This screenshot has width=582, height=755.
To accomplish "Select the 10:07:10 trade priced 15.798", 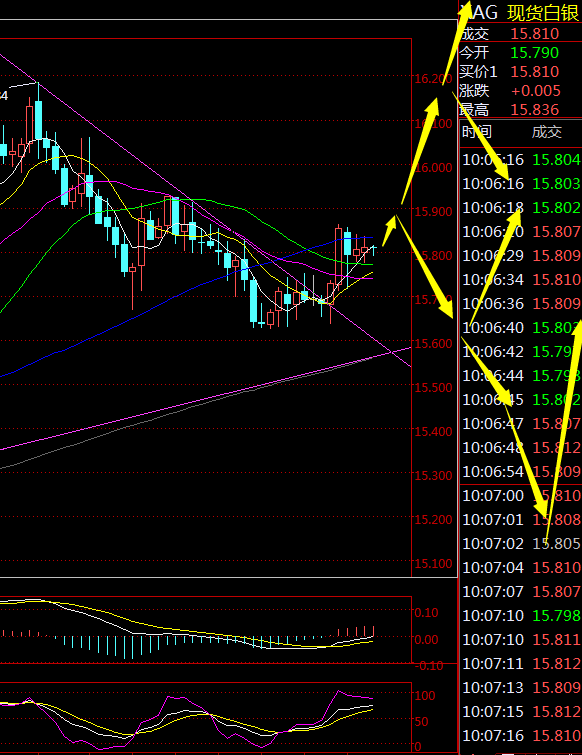I will [x=521, y=615].
